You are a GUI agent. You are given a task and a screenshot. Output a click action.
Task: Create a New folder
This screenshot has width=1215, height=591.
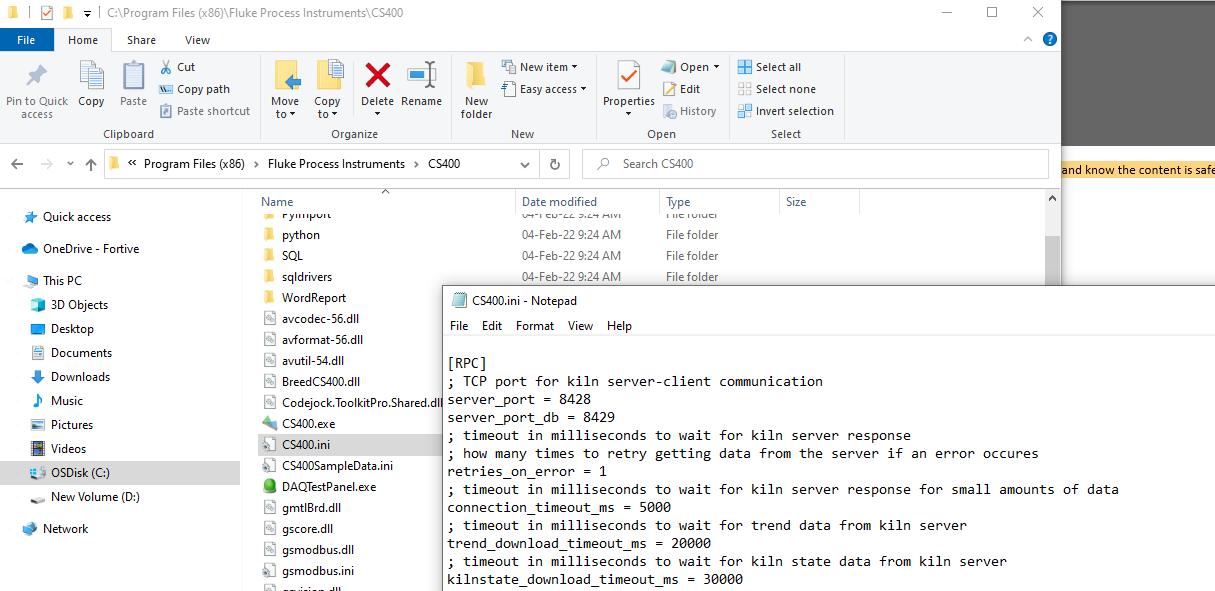point(476,90)
